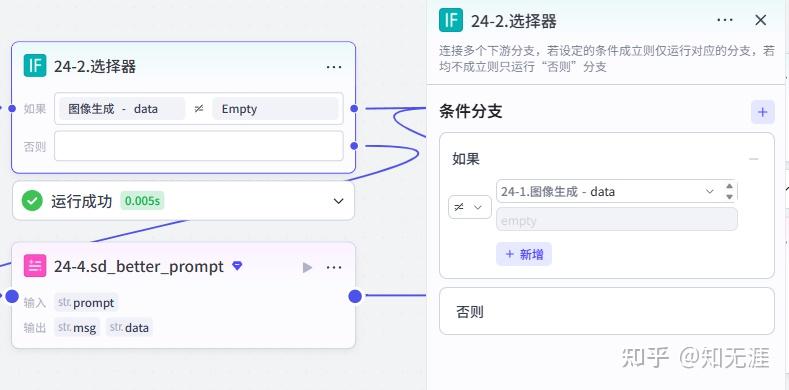Viewport: 789px width, 390px height.
Task: Open more options on 24-4.sd_better_prompt node
Action: [x=334, y=267]
